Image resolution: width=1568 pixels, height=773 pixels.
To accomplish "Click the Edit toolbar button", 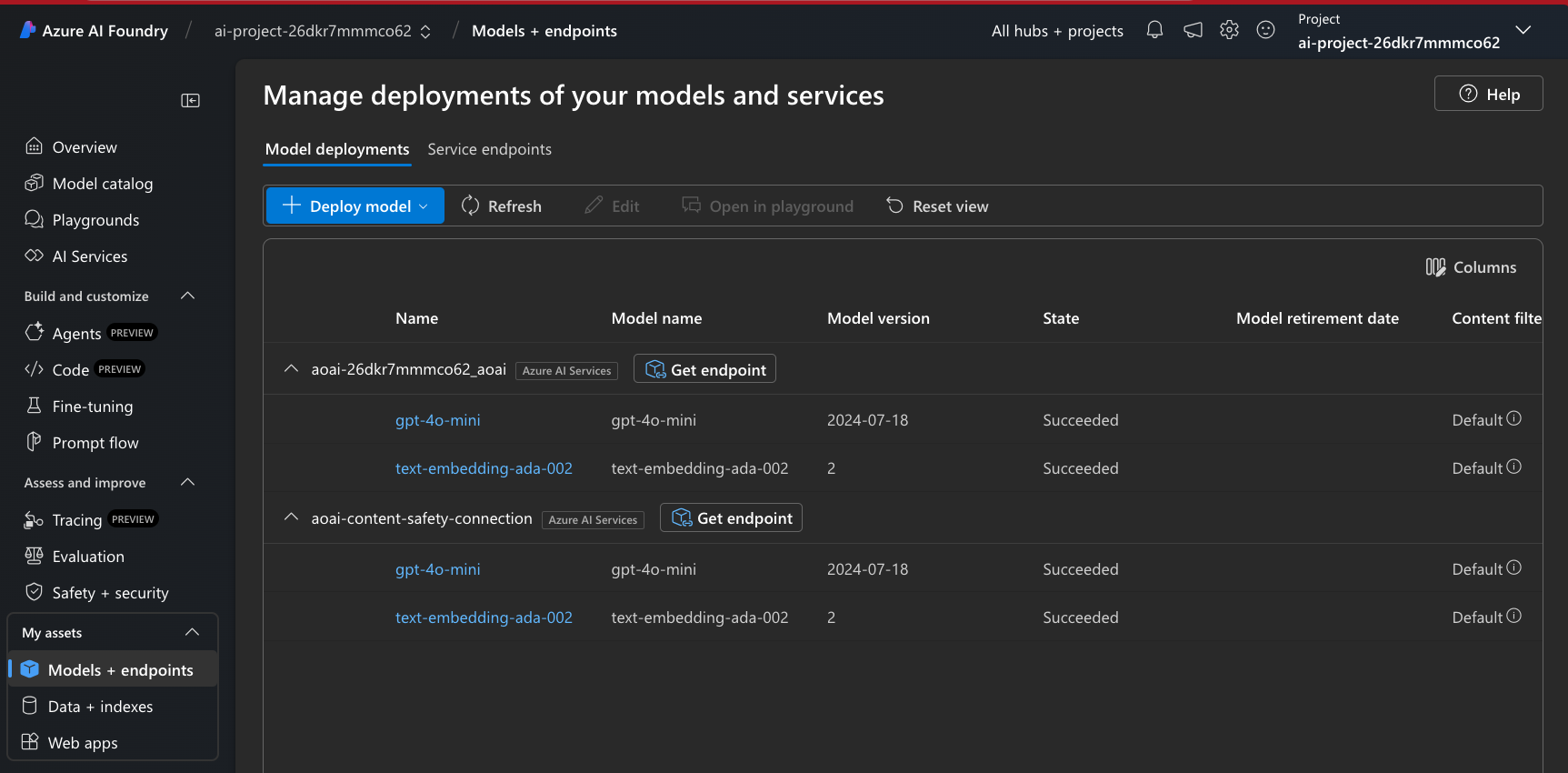I will (612, 206).
